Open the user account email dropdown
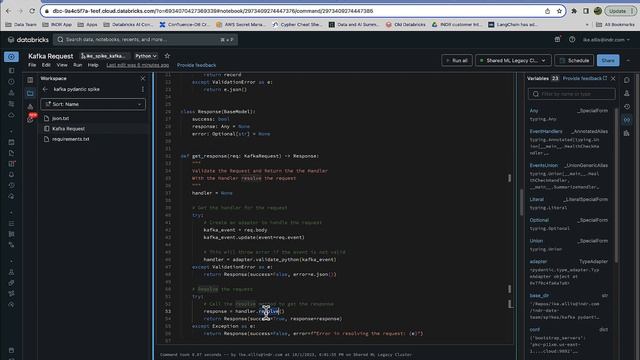Image resolution: width=640 pixels, height=360 pixels. 606,40
